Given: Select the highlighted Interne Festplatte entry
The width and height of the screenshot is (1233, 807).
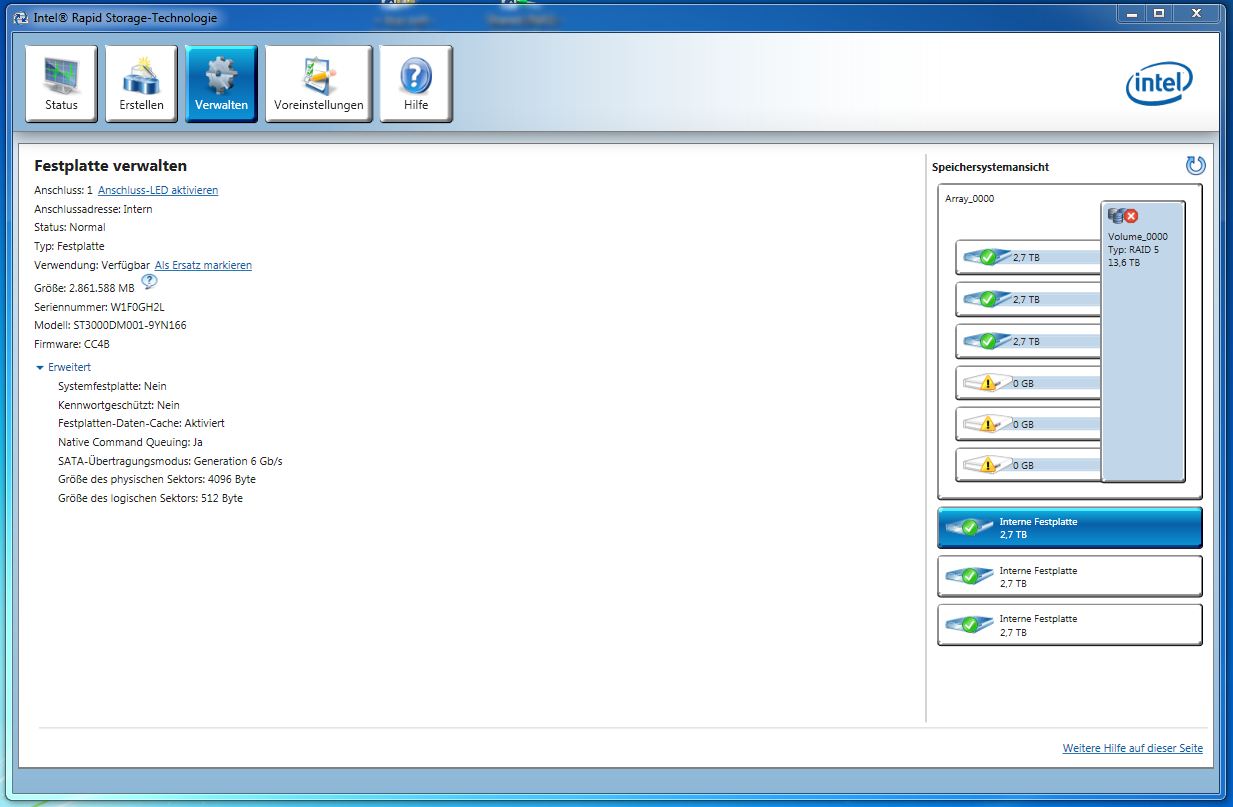Looking at the screenshot, I should pyautogui.click(x=1070, y=528).
